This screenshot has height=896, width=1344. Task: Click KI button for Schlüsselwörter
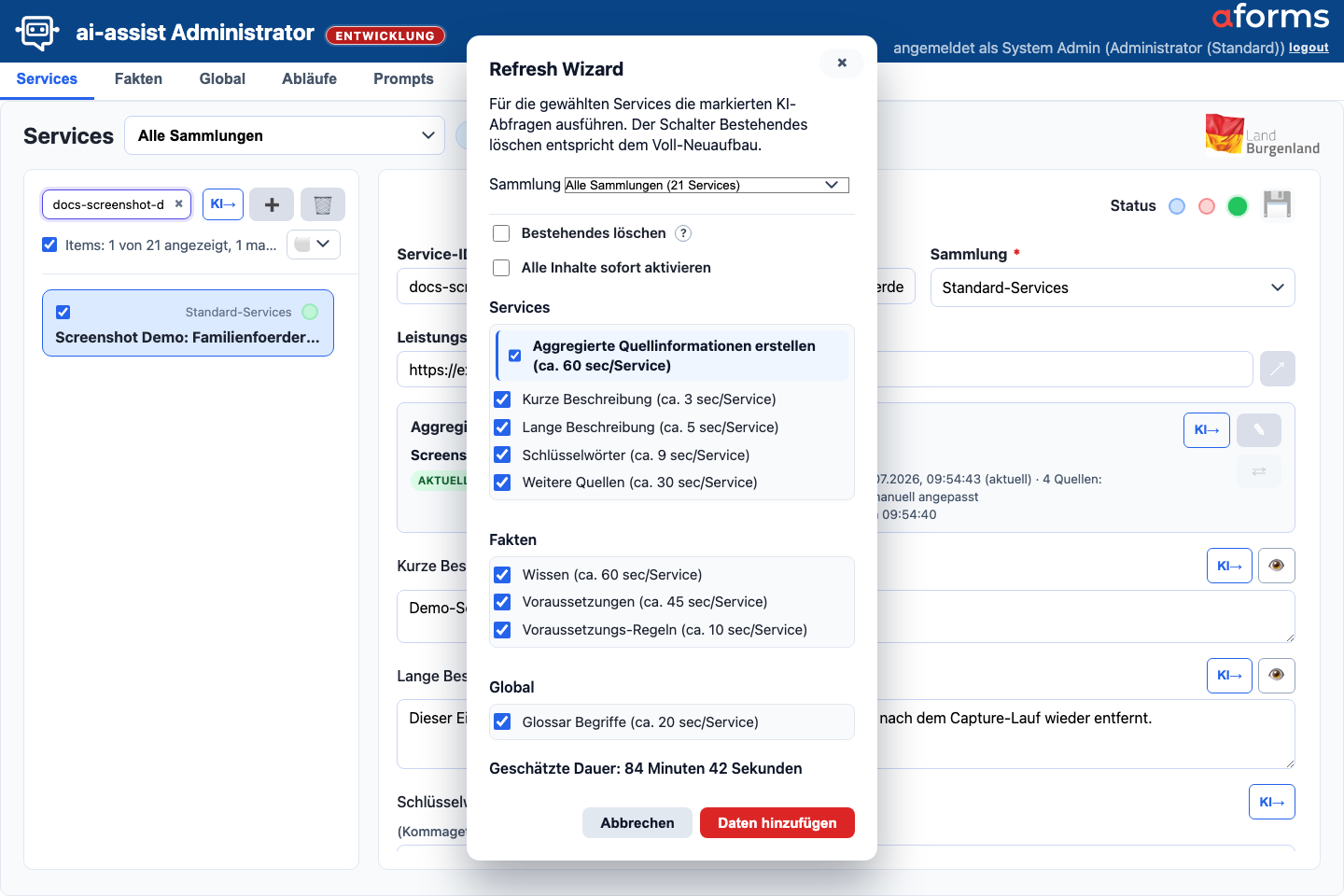[1272, 802]
